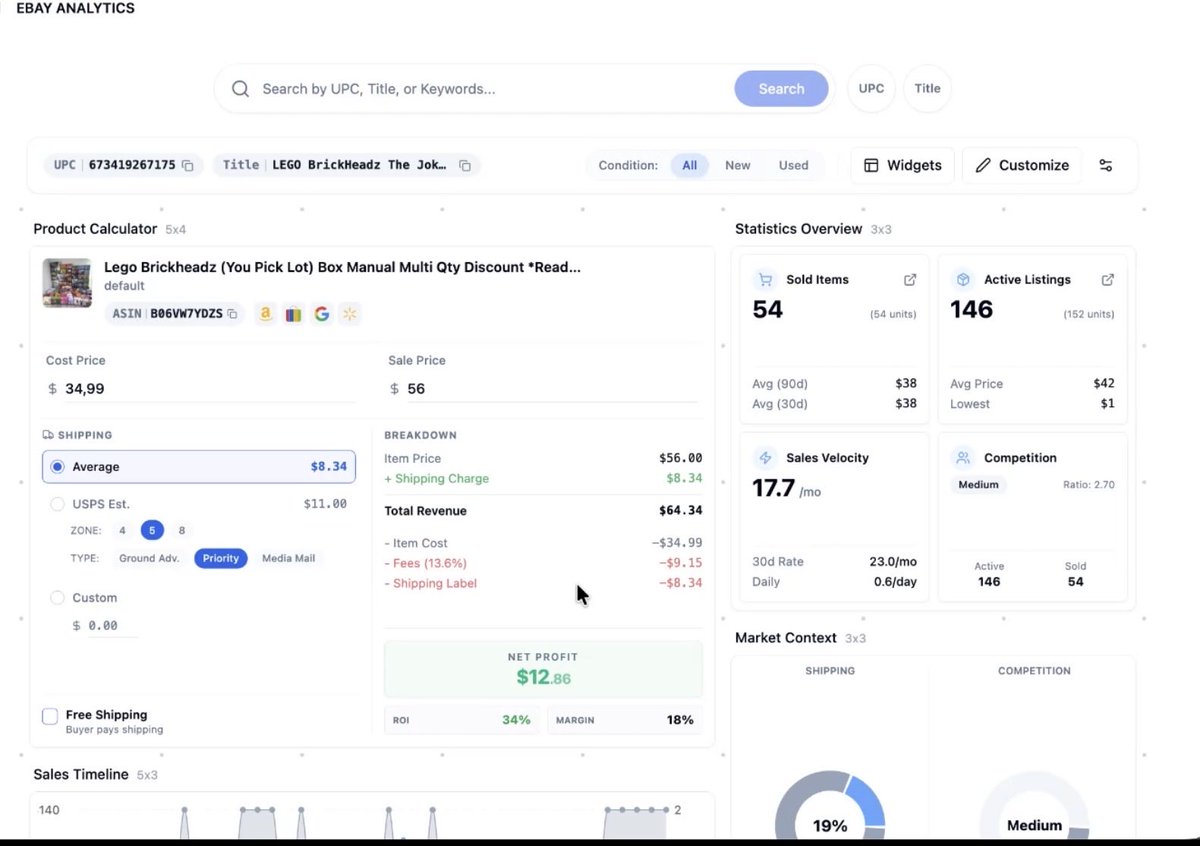Screen dimensions: 1200x846
Task: Click the Sales Velocity lightning icon
Action: click(766, 458)
